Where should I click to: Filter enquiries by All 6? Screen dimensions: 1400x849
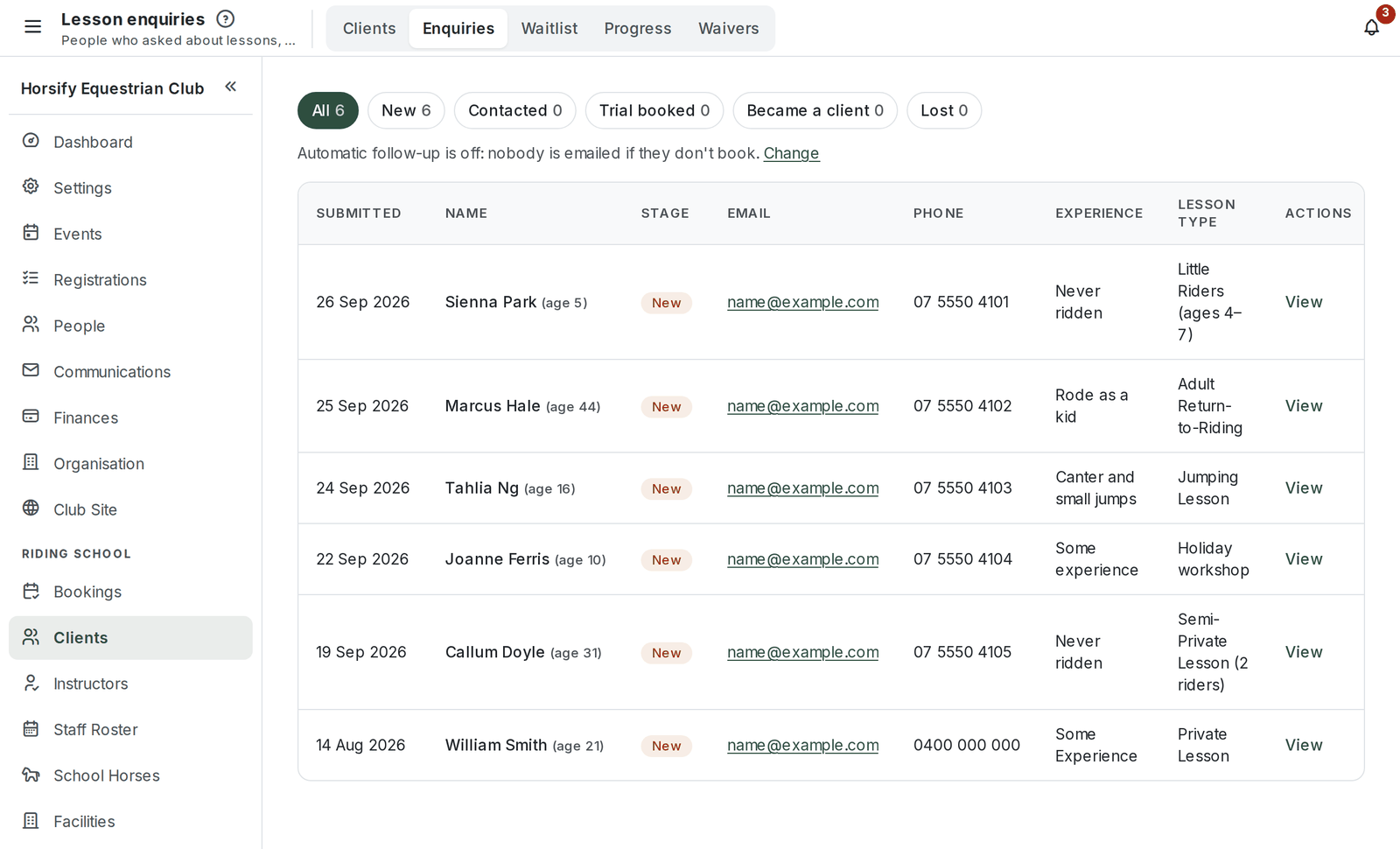[328, 110]
